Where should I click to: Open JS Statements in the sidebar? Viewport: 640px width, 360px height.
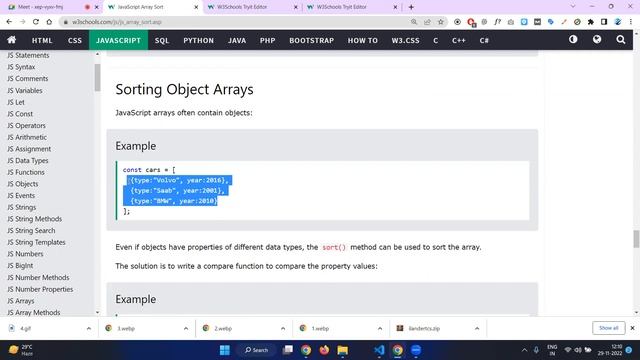[28, 55]
